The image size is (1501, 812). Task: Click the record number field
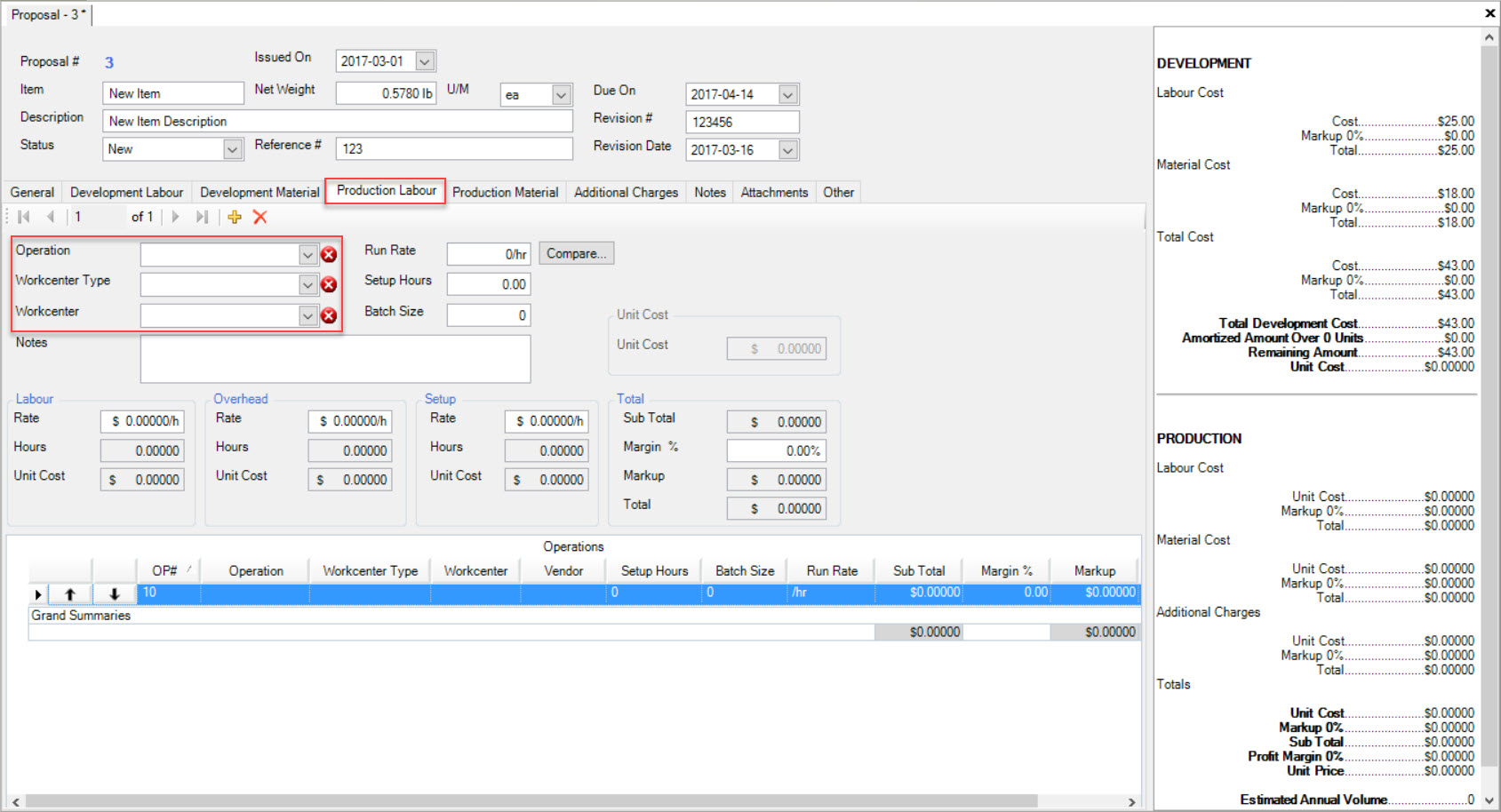tap(98, 217)
